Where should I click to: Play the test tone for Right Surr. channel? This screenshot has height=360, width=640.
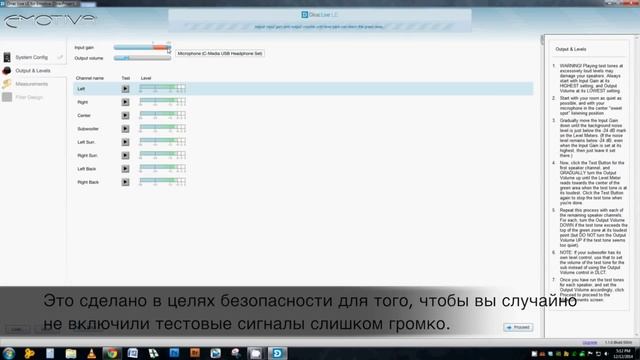pos(125,156)
